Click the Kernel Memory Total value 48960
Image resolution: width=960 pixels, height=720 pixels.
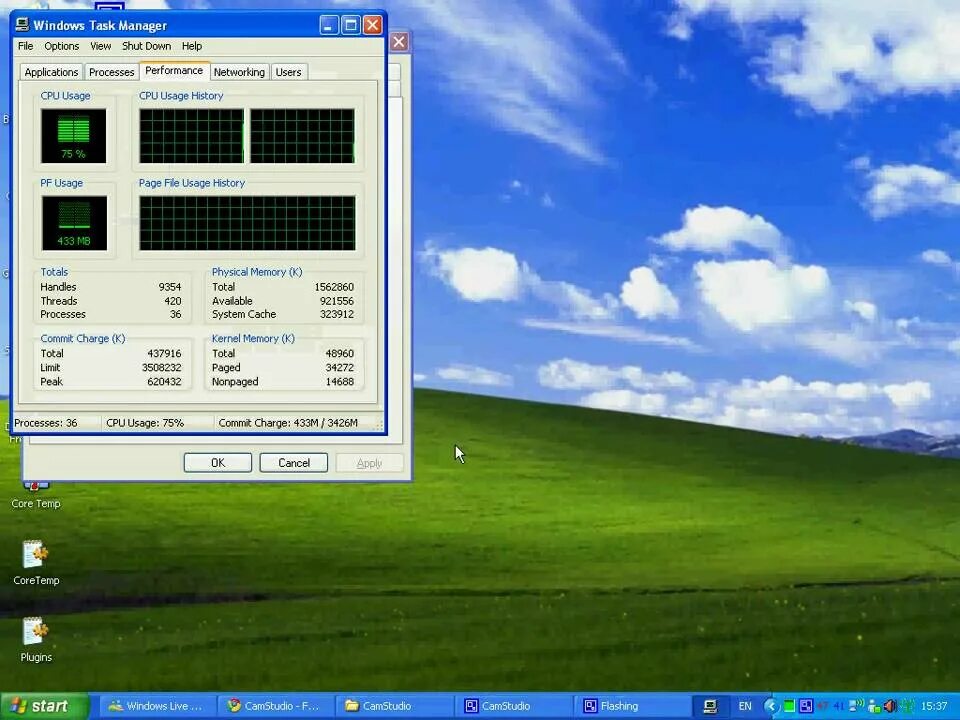click(340, 353)
